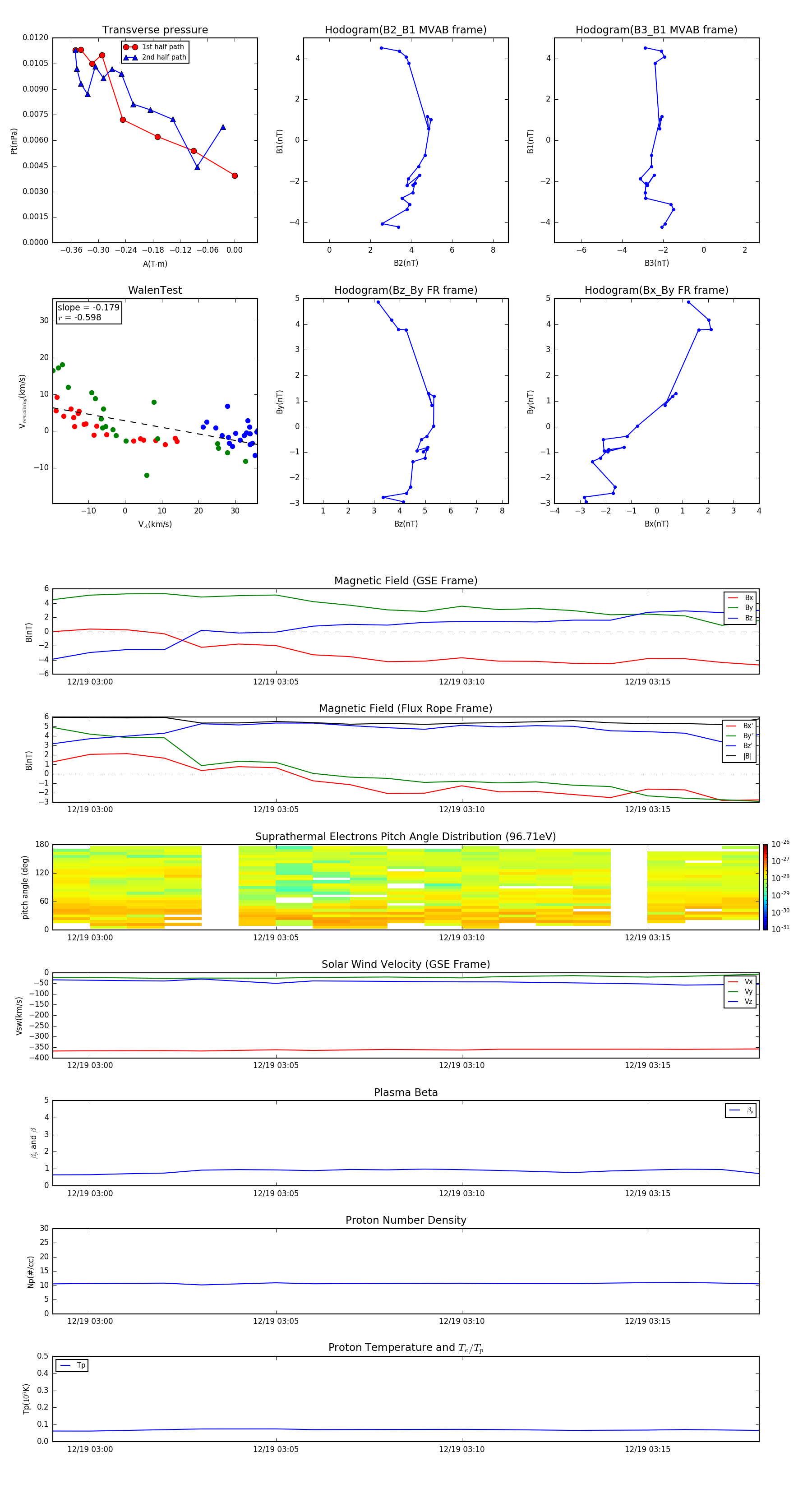Click the dashed regression line in WalenTest
Image resolution: width=812 pixels, height=1489 pixels.
[x=155, y=426]
